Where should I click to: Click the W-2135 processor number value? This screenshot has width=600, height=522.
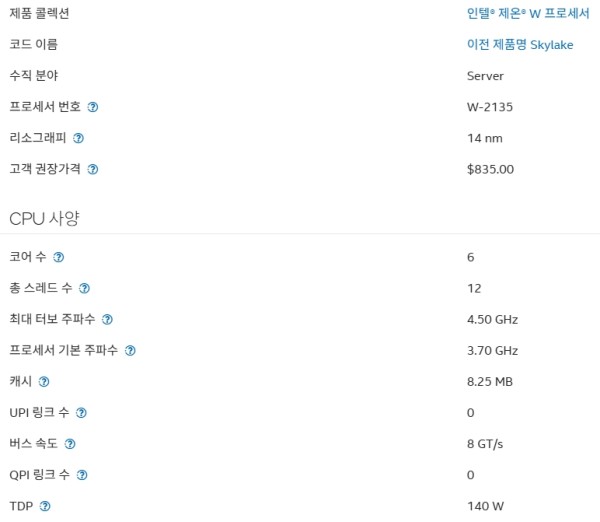click(x=490, y=107)
